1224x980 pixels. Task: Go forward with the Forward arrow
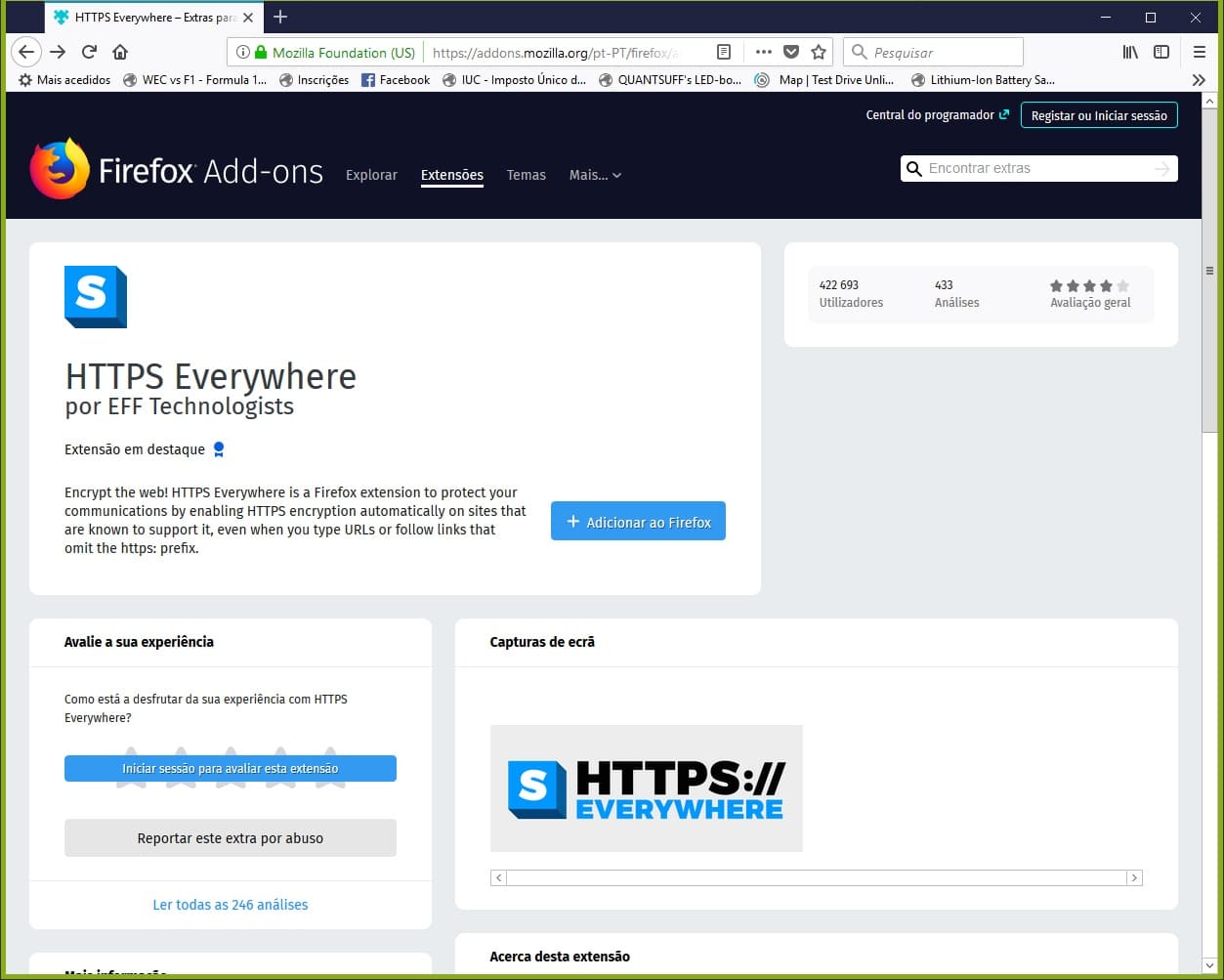[58, 52]
